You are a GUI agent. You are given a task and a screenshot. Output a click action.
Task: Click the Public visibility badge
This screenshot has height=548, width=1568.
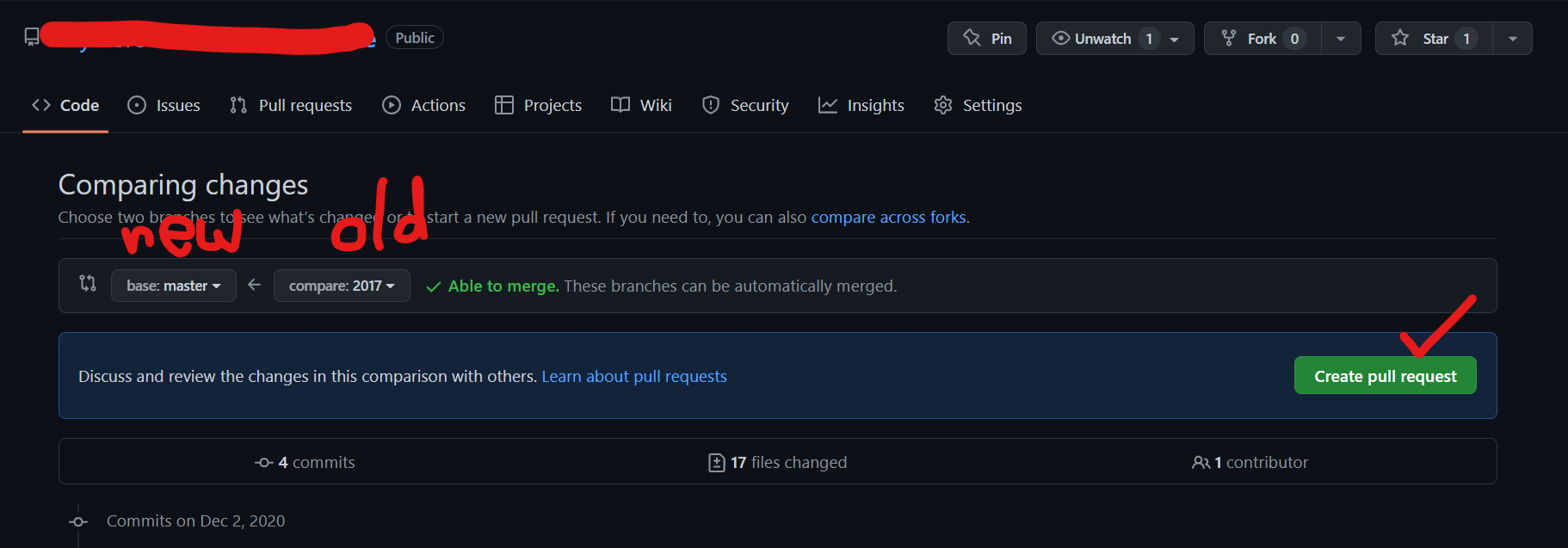coord(415,38)
